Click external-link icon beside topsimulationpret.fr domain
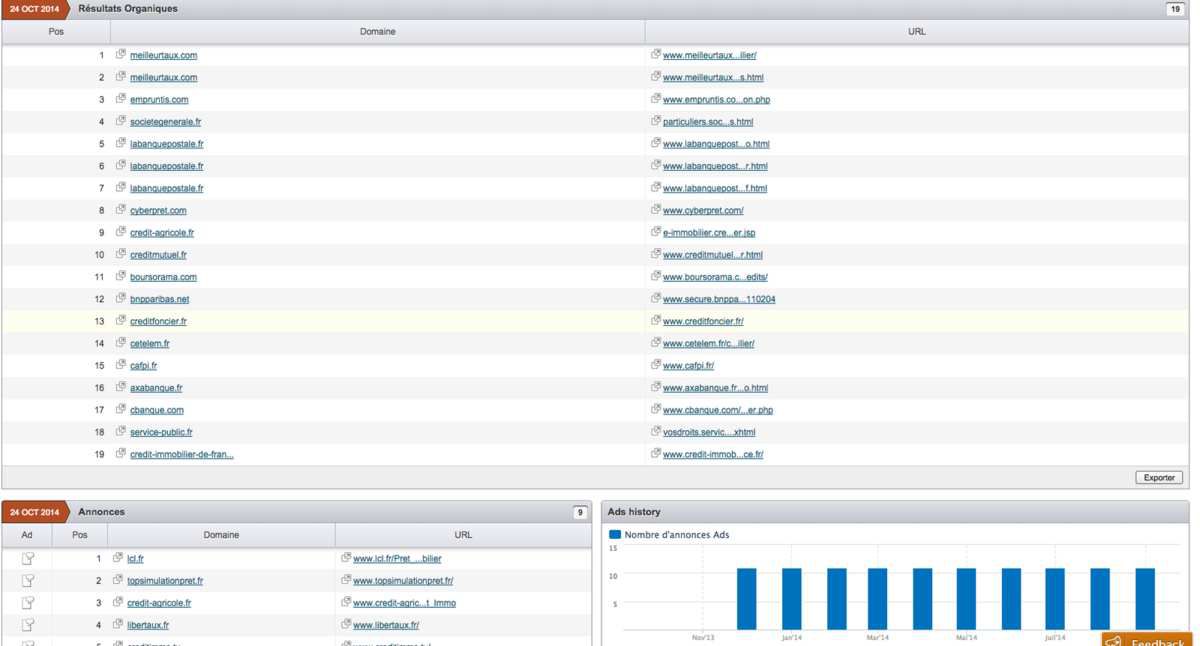Viewport: 1200px width, 646px height. pyautogui.click(x=118, y=580)
